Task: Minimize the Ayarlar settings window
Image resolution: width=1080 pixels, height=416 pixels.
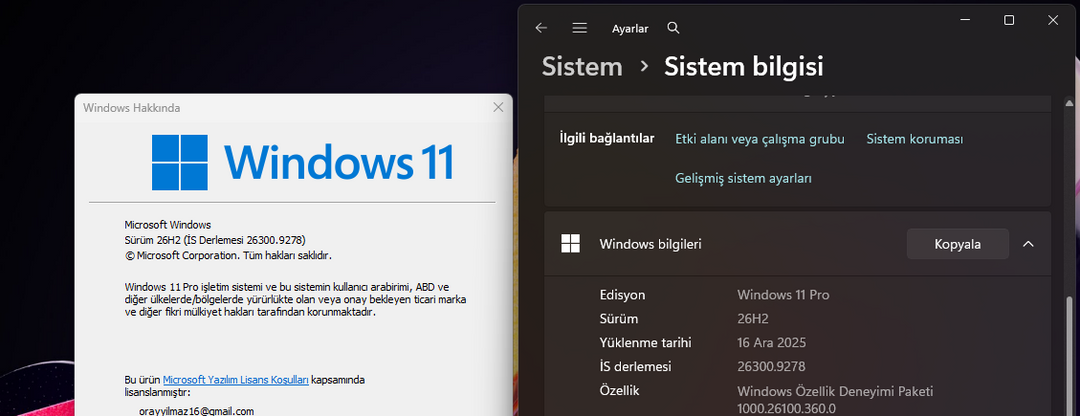Action: click(966, 21)
